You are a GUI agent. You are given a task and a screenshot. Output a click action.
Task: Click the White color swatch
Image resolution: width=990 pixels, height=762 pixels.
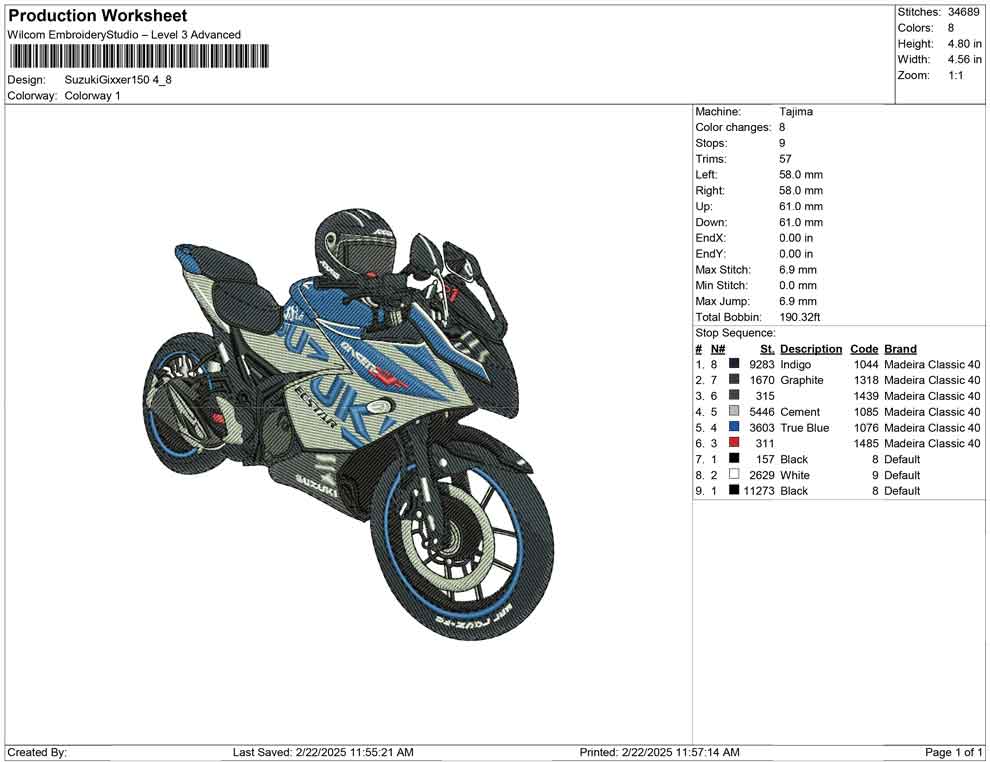[x=734, y=474]
